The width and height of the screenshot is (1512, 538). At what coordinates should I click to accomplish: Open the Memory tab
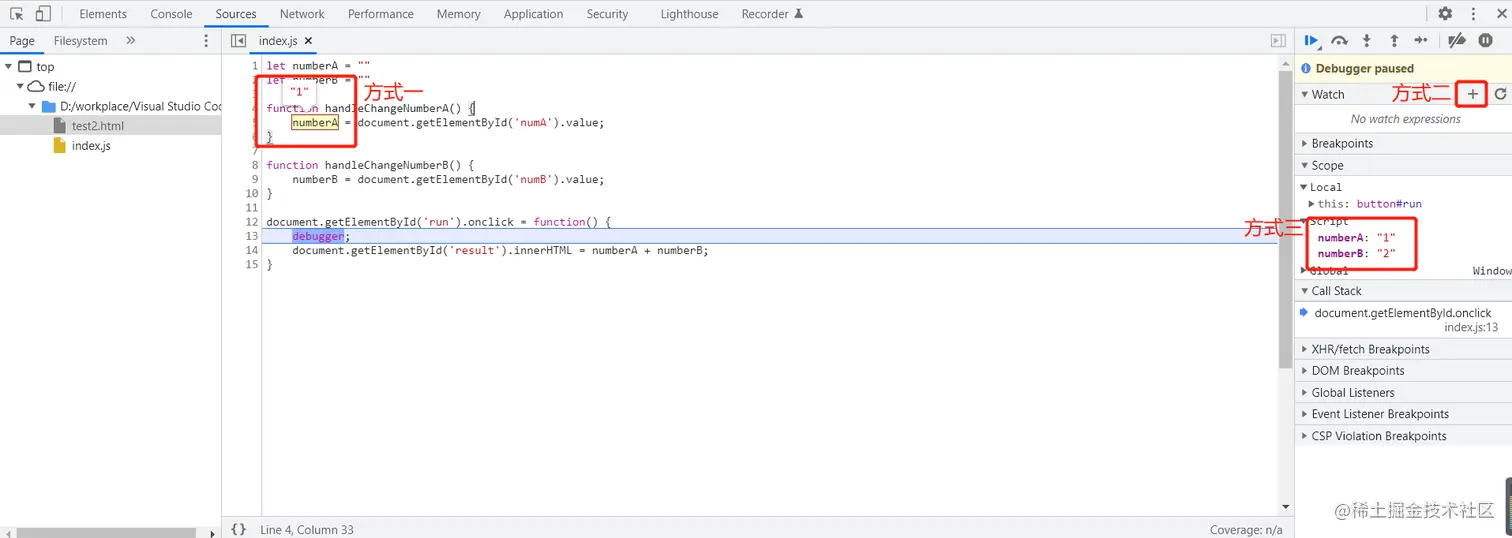(x=458, y=14)
